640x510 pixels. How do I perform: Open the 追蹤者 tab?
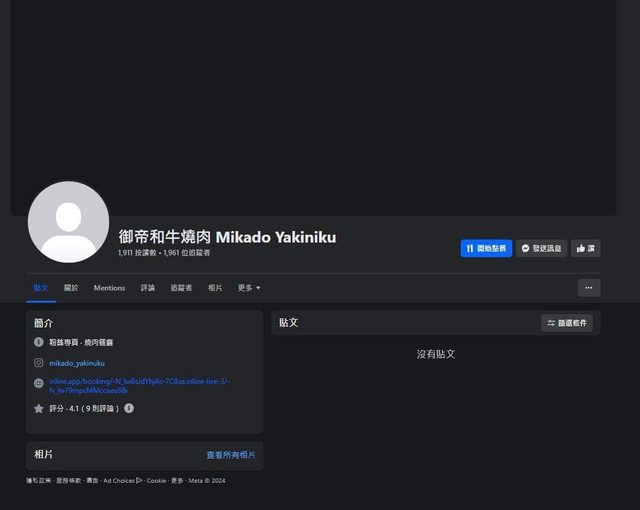(181, 288)
